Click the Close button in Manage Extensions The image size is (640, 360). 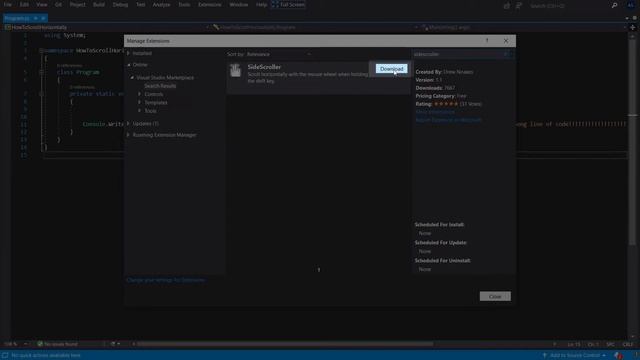click(x=495, y=296)
